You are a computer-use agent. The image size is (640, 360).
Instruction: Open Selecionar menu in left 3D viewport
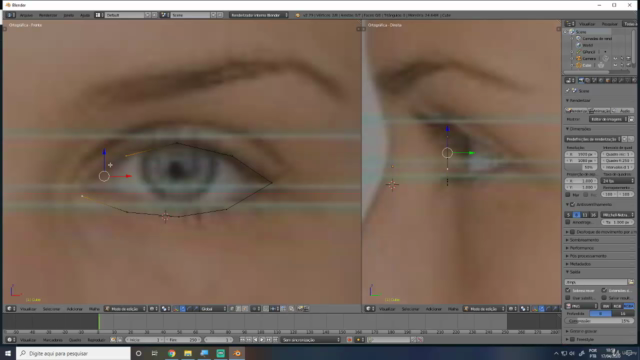click(51, 309)
